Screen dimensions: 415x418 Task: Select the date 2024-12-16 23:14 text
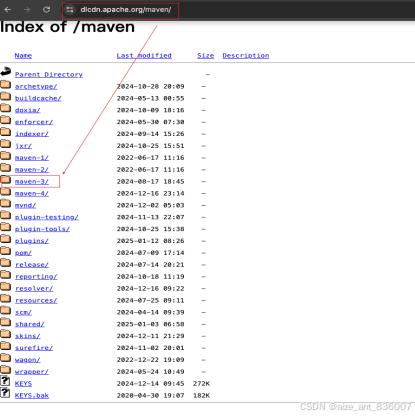(x=150, y=194)
